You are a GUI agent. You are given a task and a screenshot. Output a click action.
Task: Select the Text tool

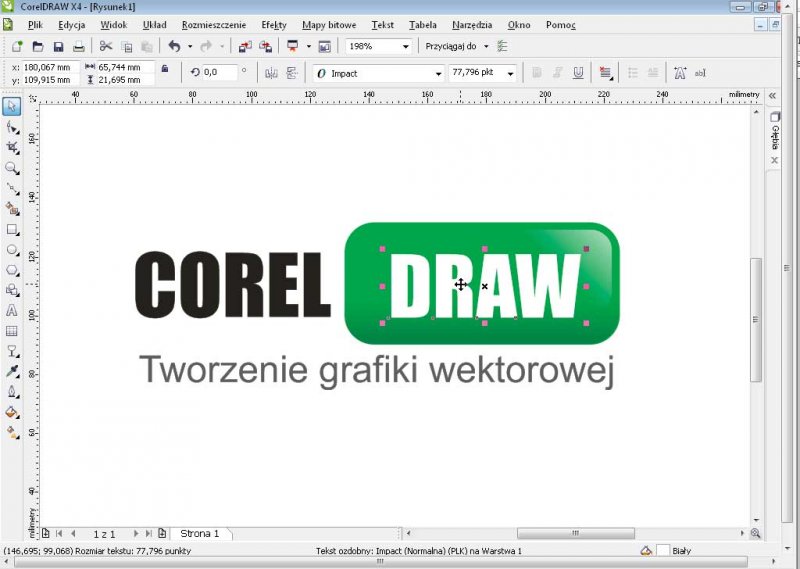click(12, 311)
